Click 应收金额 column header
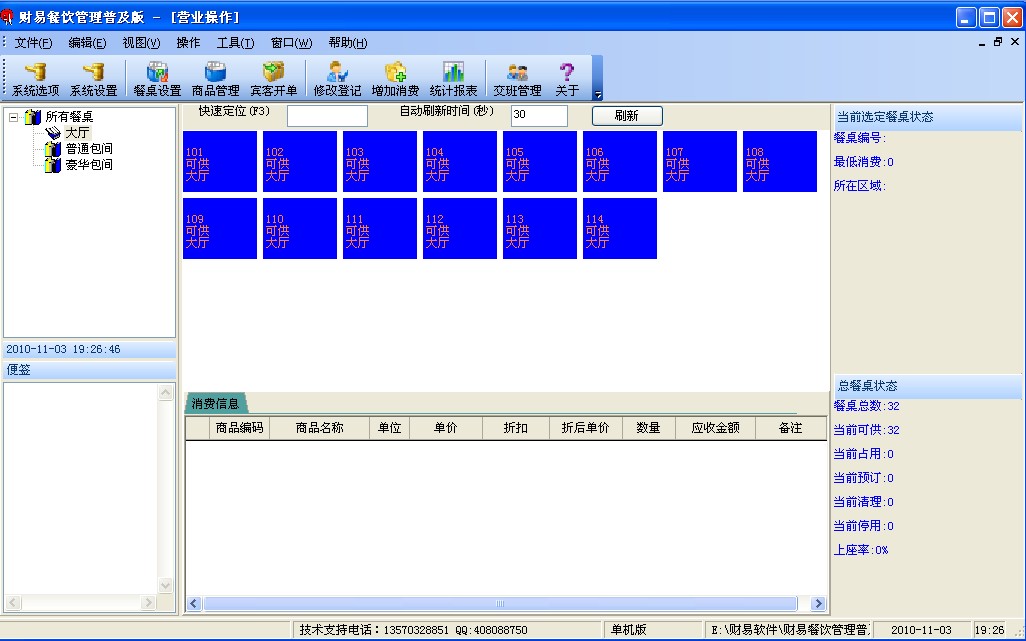The image size is (1026, 641). click(x=715, y=428)
